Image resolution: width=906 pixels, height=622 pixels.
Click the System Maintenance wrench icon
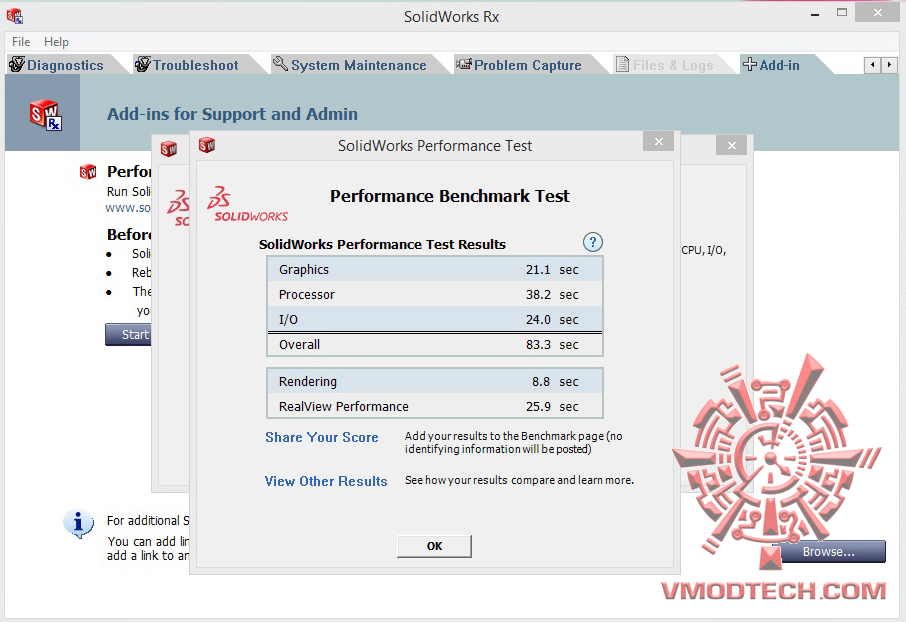pos(280,64)
